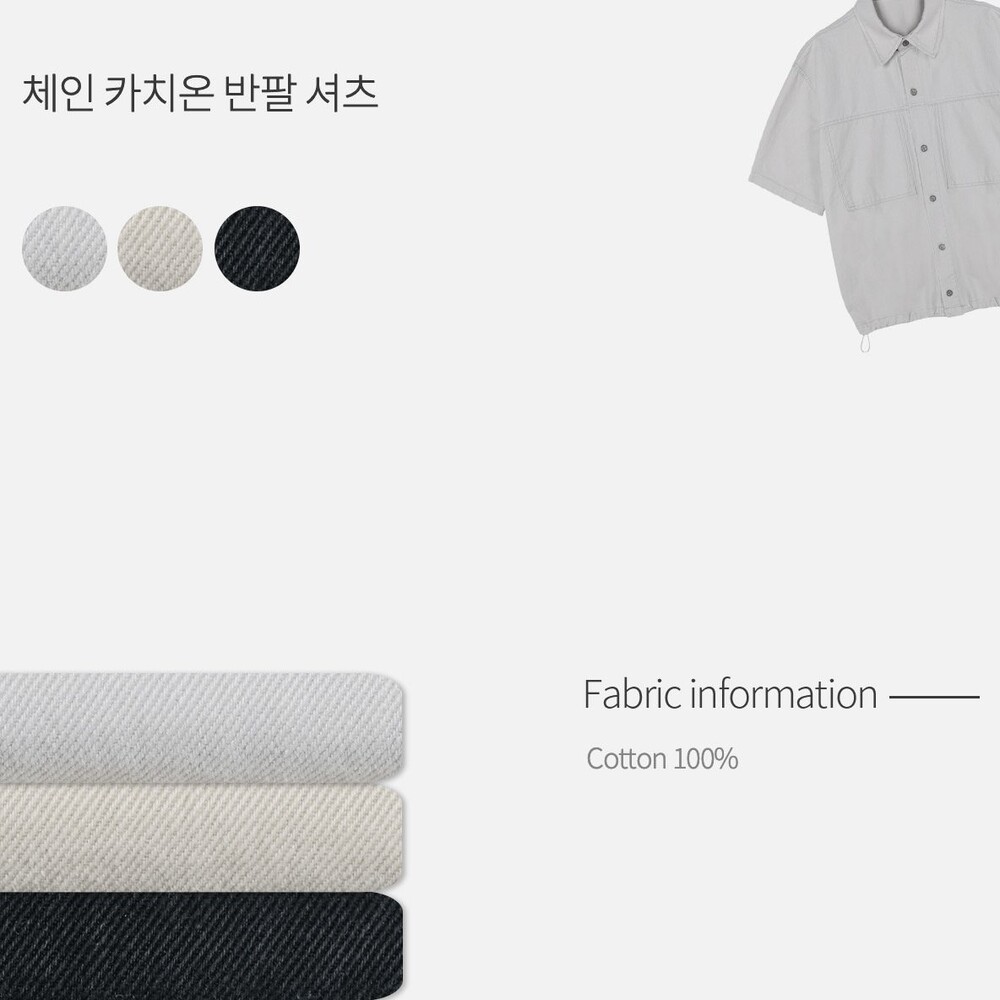The image size is (1000, 1000).
Task: Click the bottom button on the shirt
Action: pyautogui.click(x=950, y=293)
